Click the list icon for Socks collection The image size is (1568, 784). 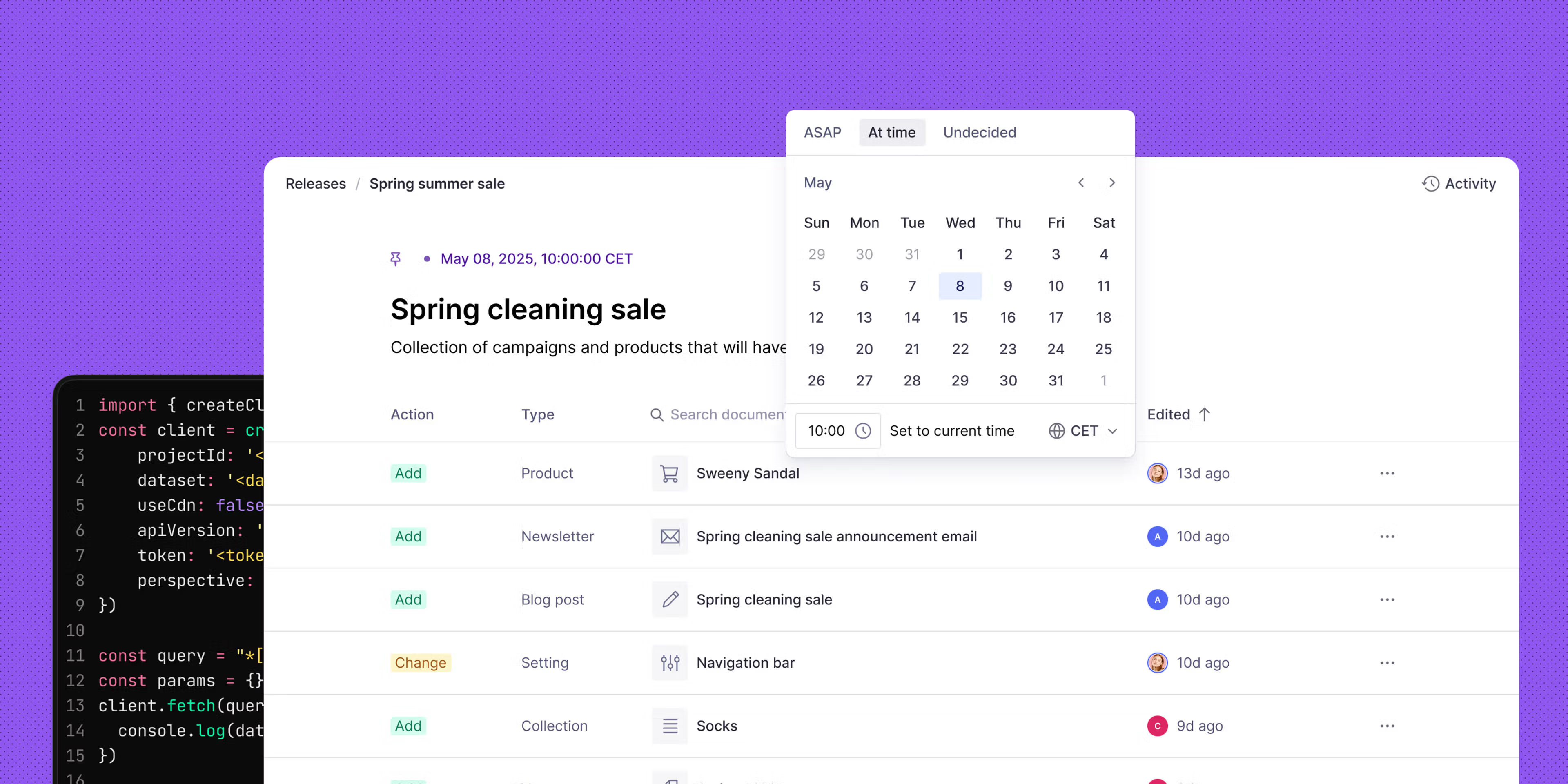670,726
